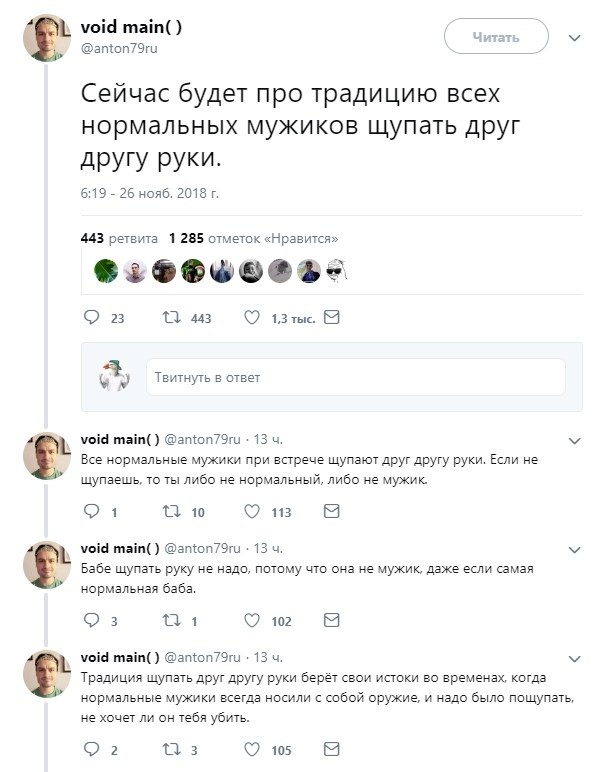This screenshot has width=602, height=772.
Task: Like the thread tweet with 113 likes
Action: (255, 512)
